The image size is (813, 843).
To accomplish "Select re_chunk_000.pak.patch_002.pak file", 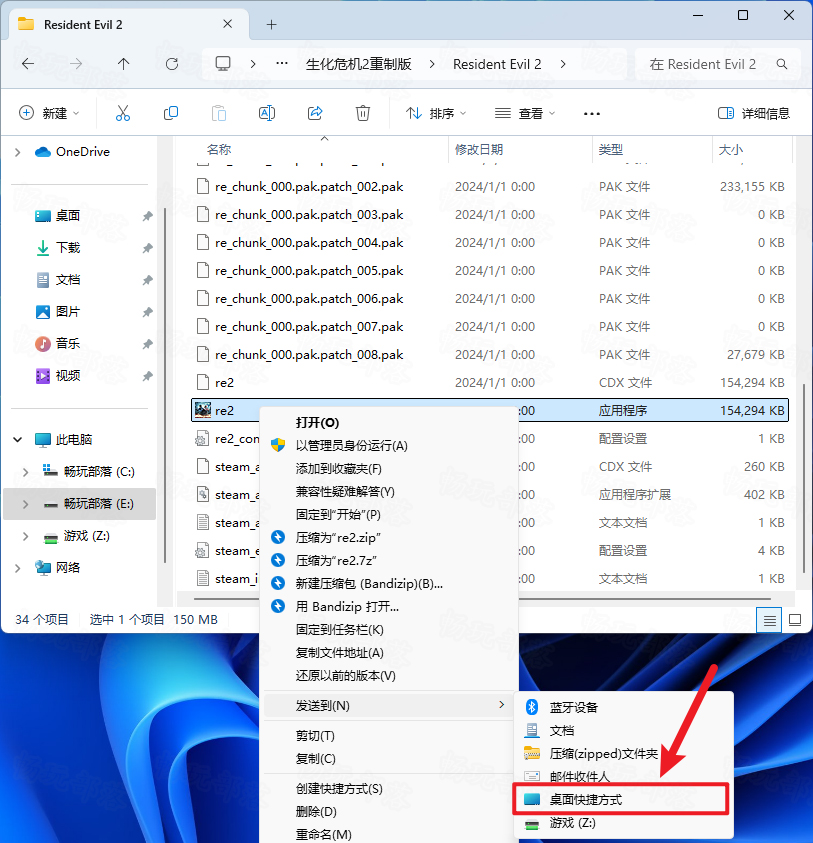I will click(x=490, y=187).
